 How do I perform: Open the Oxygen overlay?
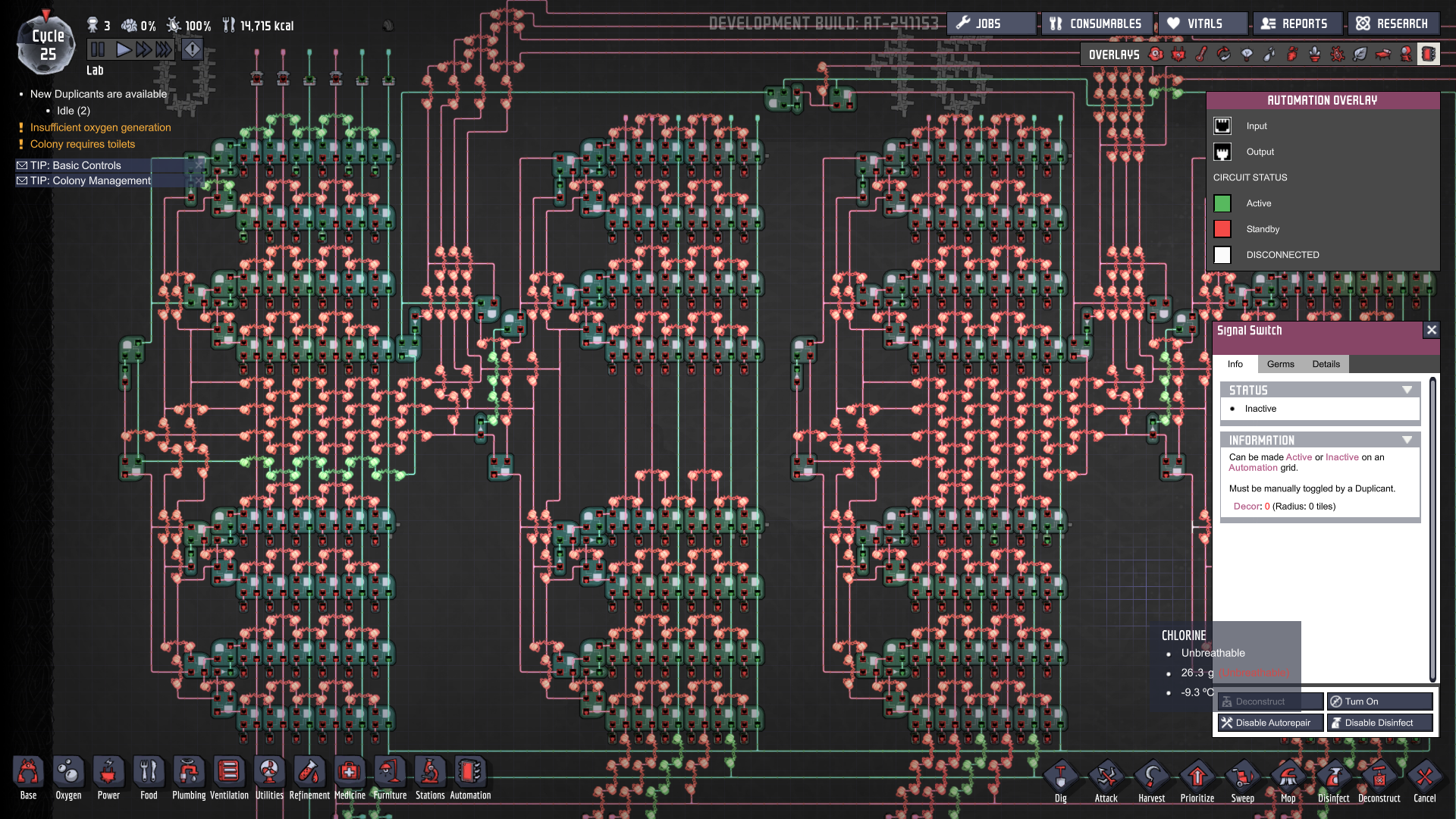[1156, 55]
